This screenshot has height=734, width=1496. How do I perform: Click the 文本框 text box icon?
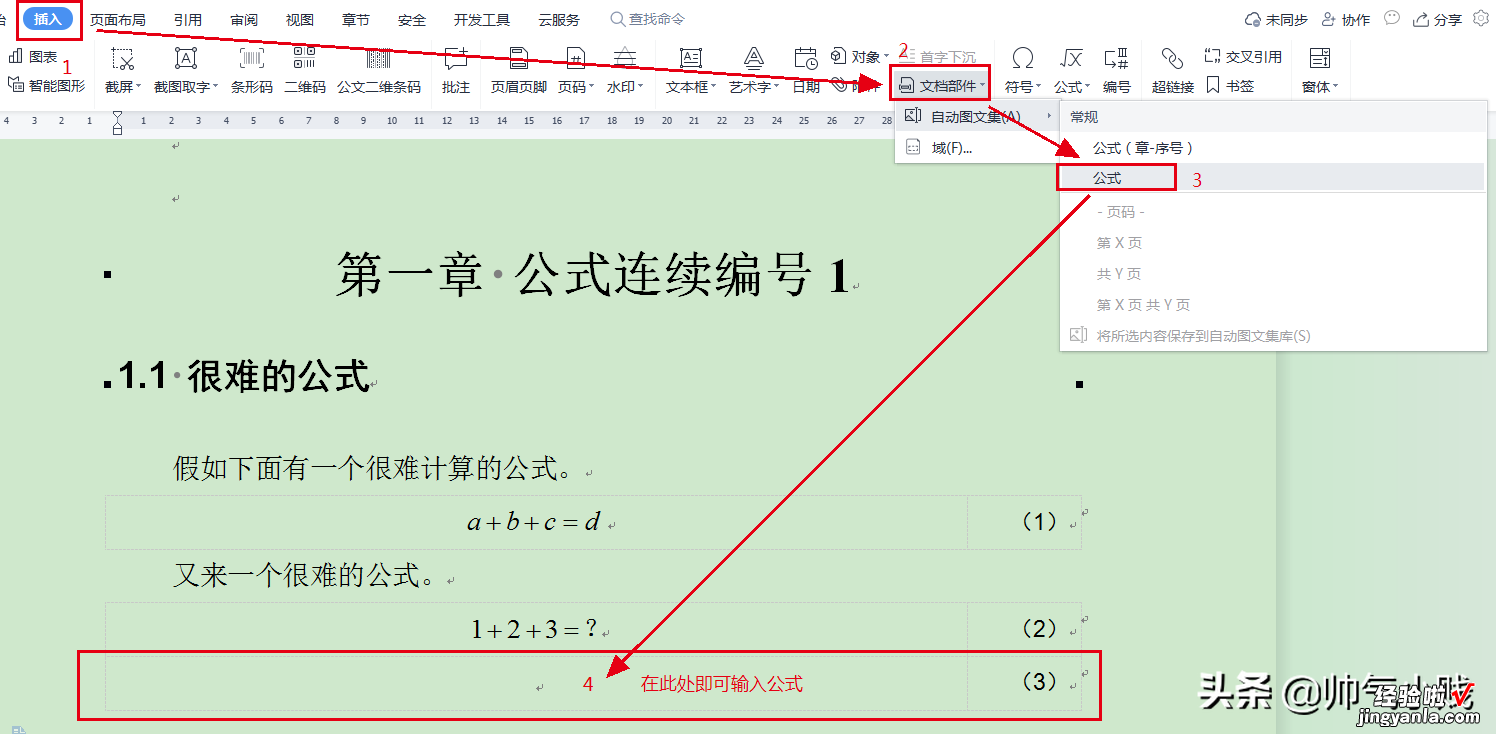(690, 59)
